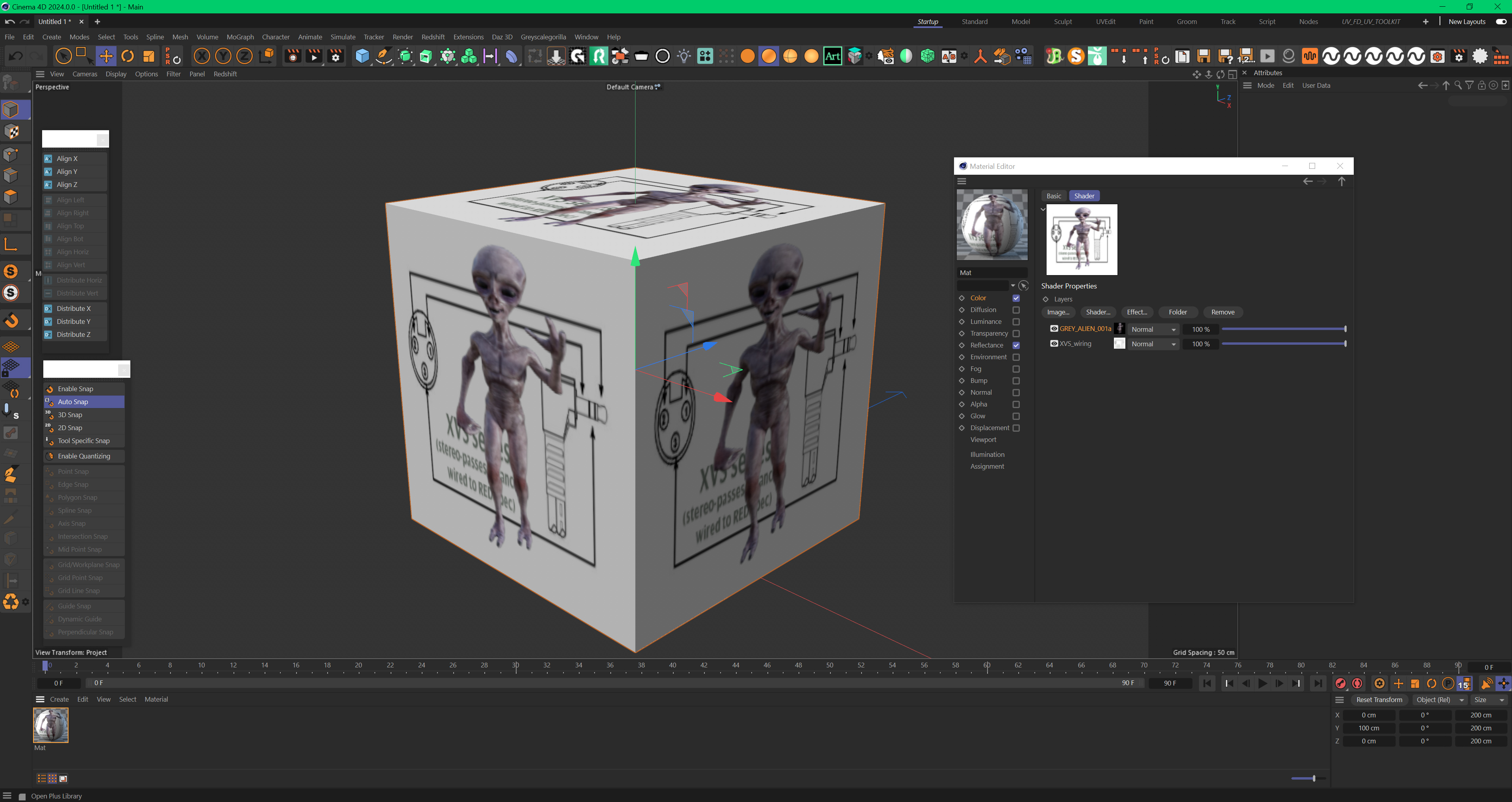Switch to Texture mode checker cube icon
1512x802 pixels.
[x=11, y=131]
